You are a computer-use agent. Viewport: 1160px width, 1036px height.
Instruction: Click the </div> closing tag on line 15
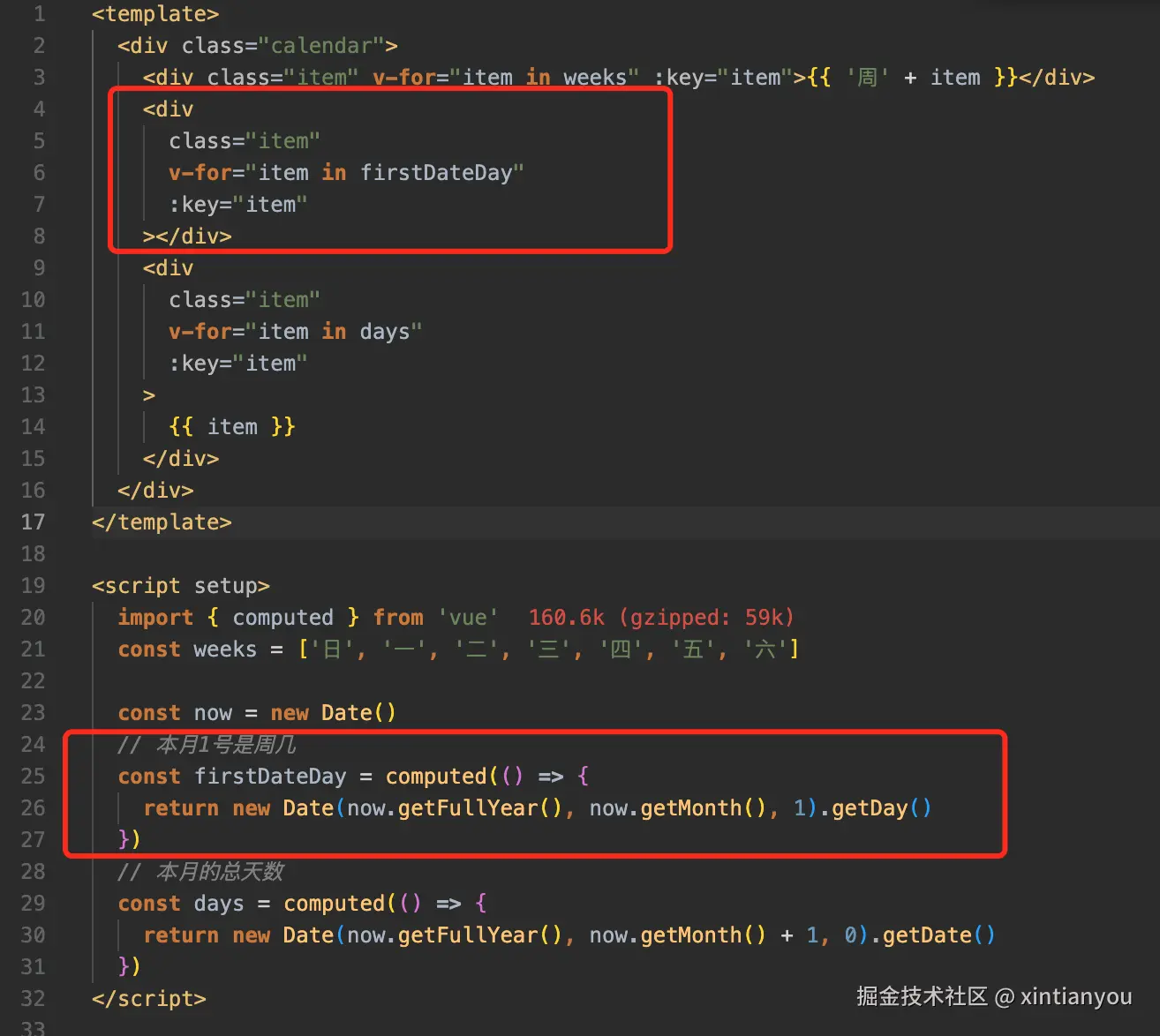(x=181, y=459)
